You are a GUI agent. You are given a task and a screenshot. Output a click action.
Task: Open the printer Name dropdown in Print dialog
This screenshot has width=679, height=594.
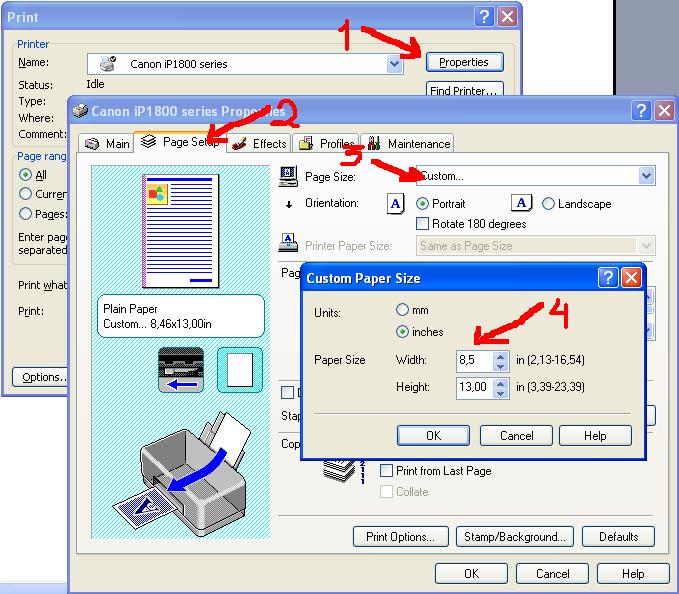tap(394, 64)
